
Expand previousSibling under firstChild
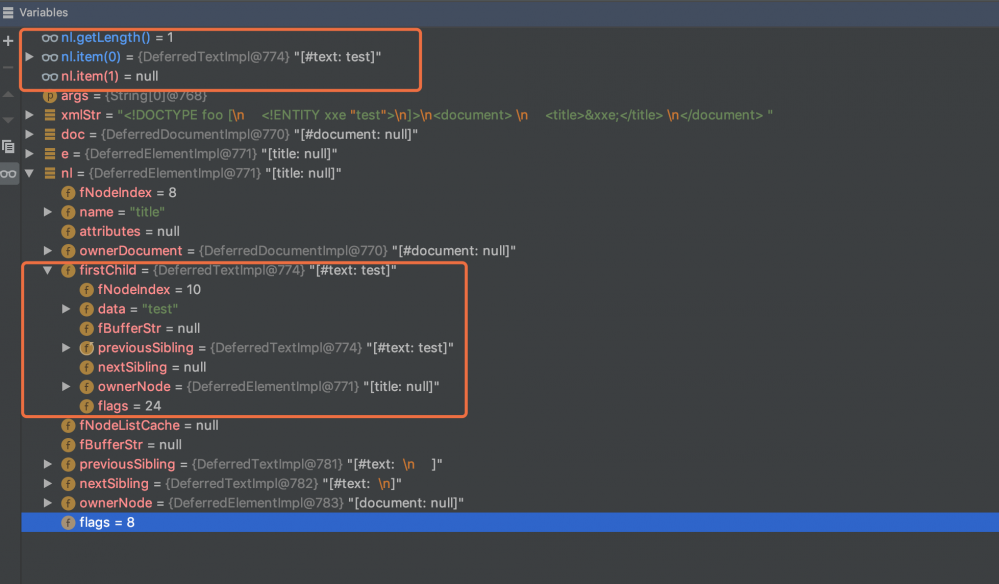(x=66, y=348)
